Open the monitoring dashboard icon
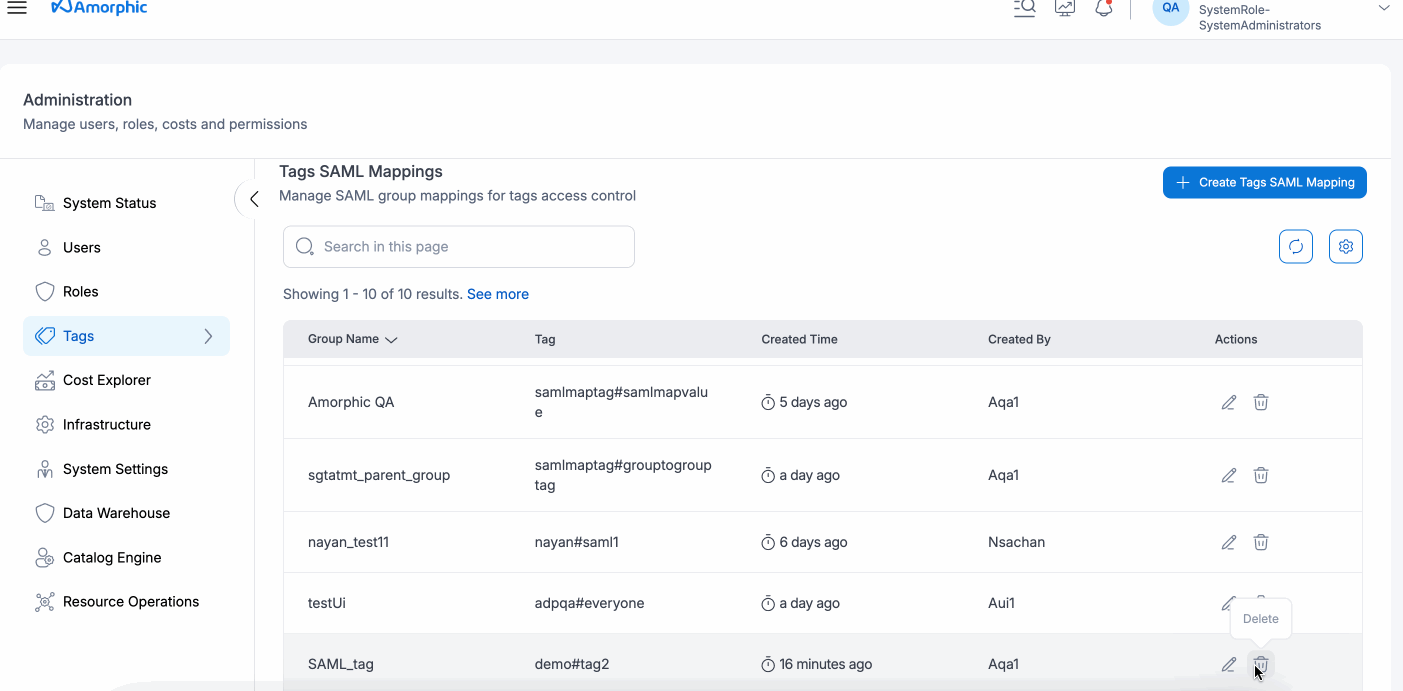 pos(1064,8)
